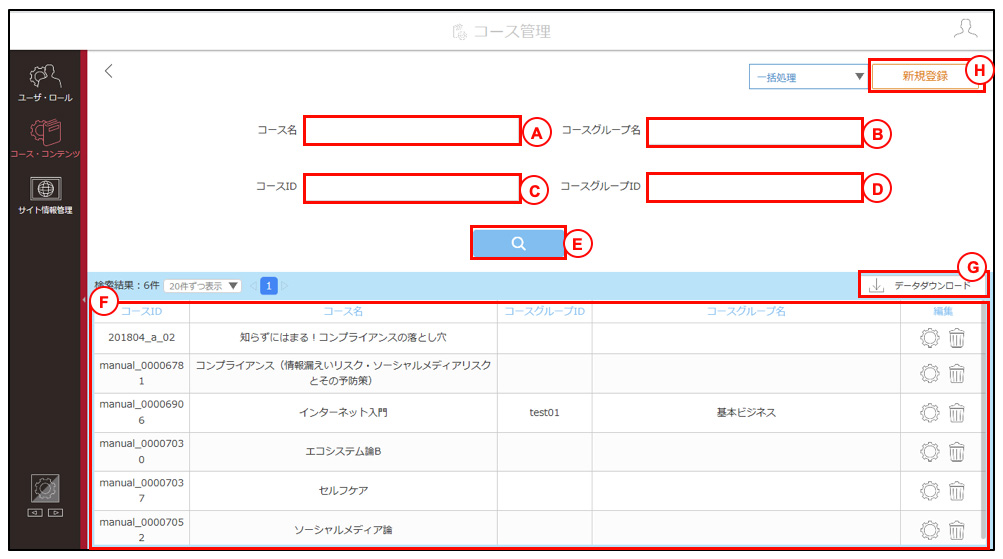The width and height of the screenshot is (1003, 559).
Task: Select the manual_00006906 ID cell
Action: pos(141,413)
